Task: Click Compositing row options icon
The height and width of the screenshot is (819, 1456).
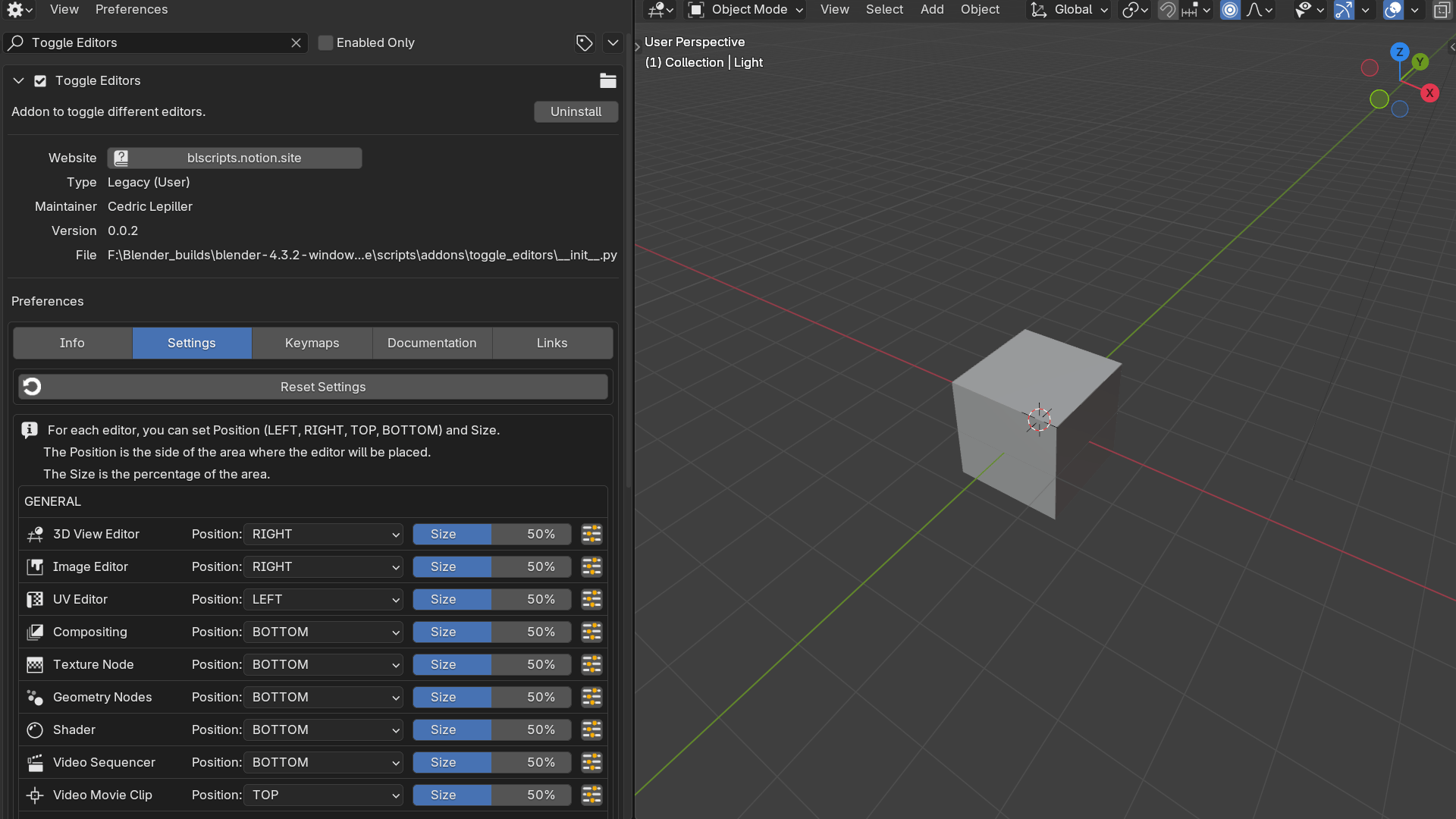Action: pyautogui.click(x=591, y=632)
